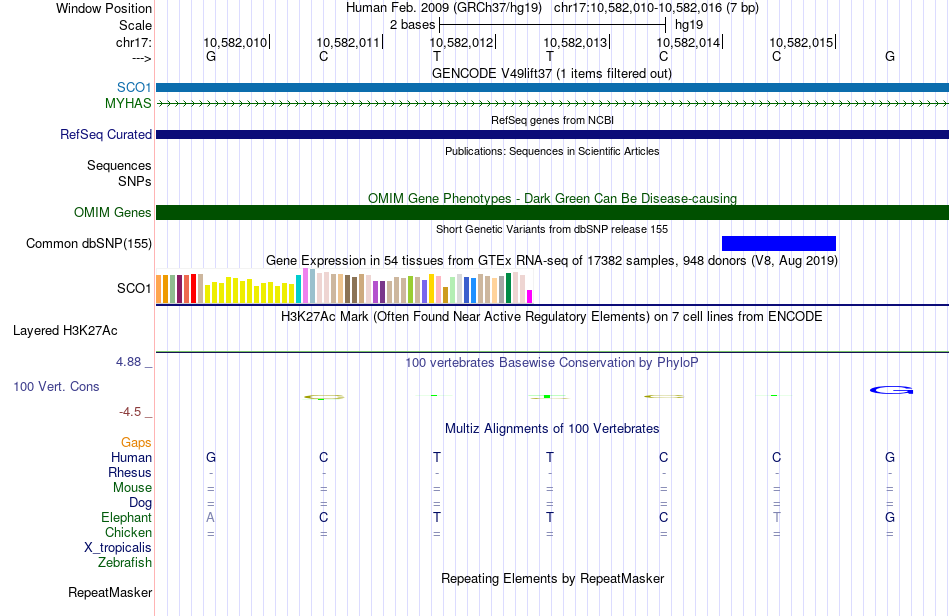Click the H3K27Ac Mark ENCODE track title

pos(552,317)
